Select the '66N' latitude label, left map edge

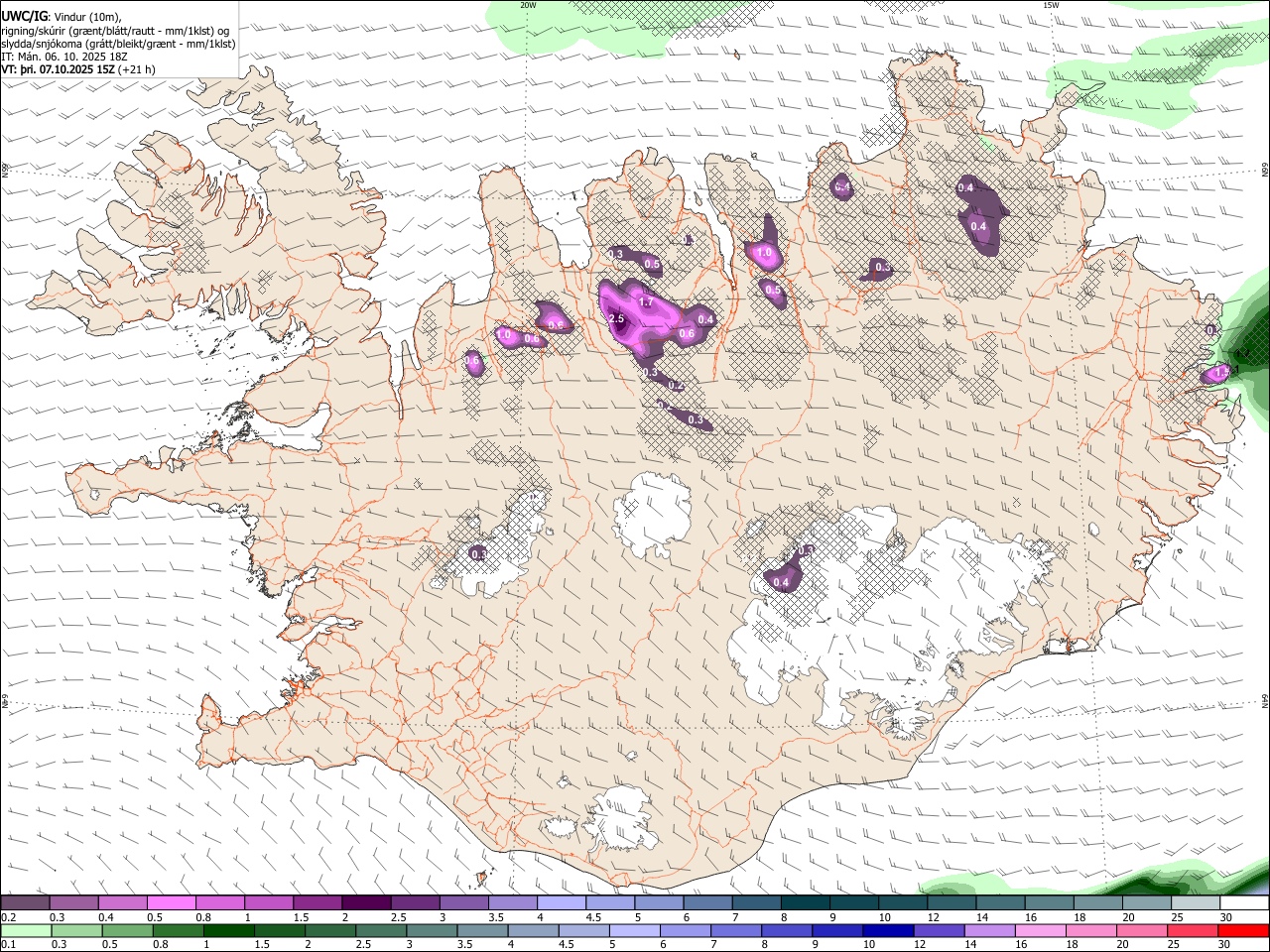tap(5, 171)
